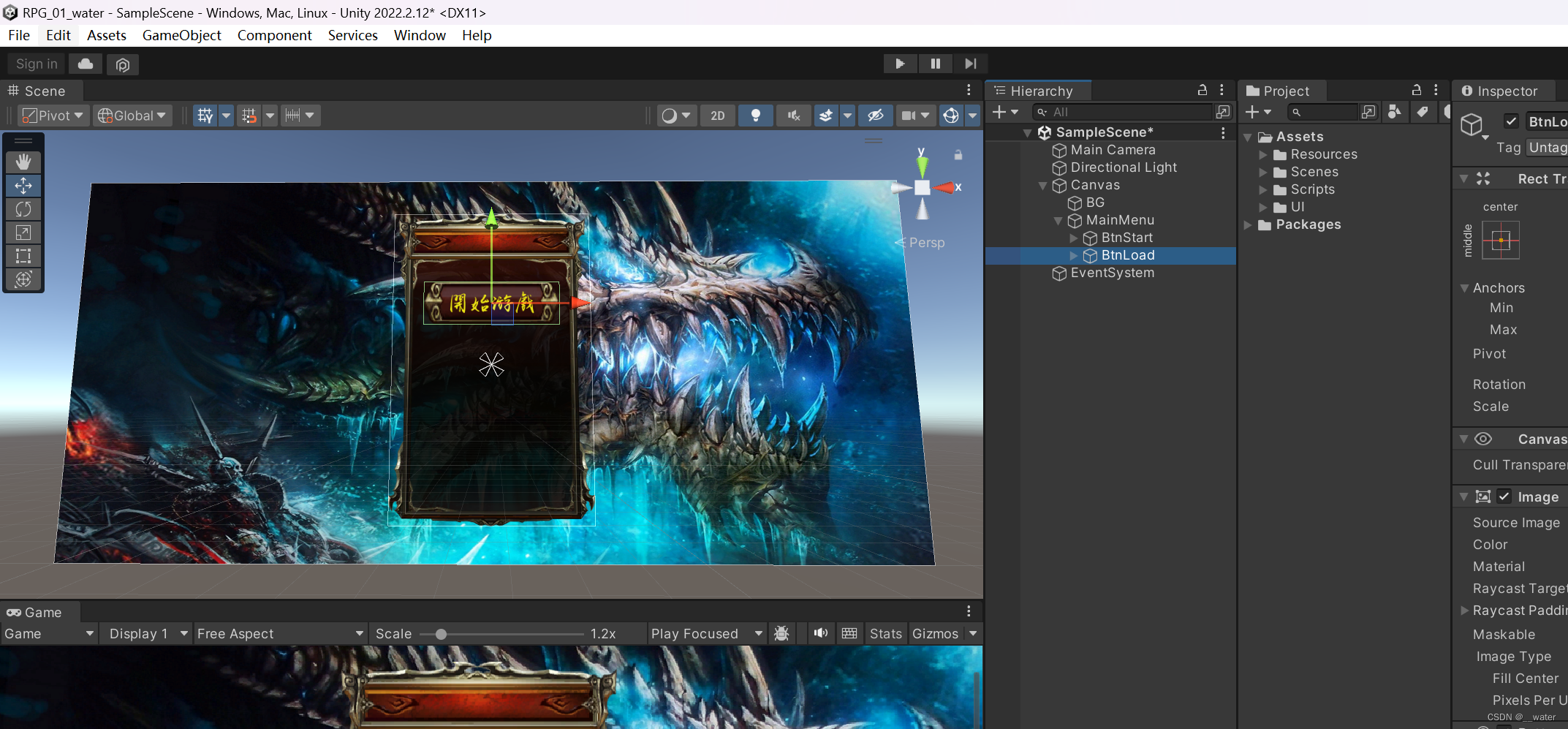Collapse the Anchors section
The height and width of the screenshot is (729, 1568).
point(1464,288)
